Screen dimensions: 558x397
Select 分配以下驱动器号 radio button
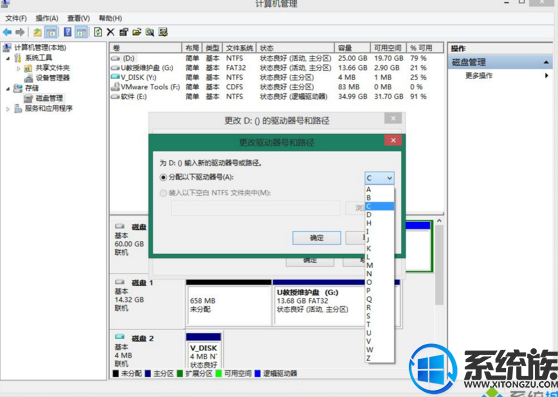click(x=163, y=177)
